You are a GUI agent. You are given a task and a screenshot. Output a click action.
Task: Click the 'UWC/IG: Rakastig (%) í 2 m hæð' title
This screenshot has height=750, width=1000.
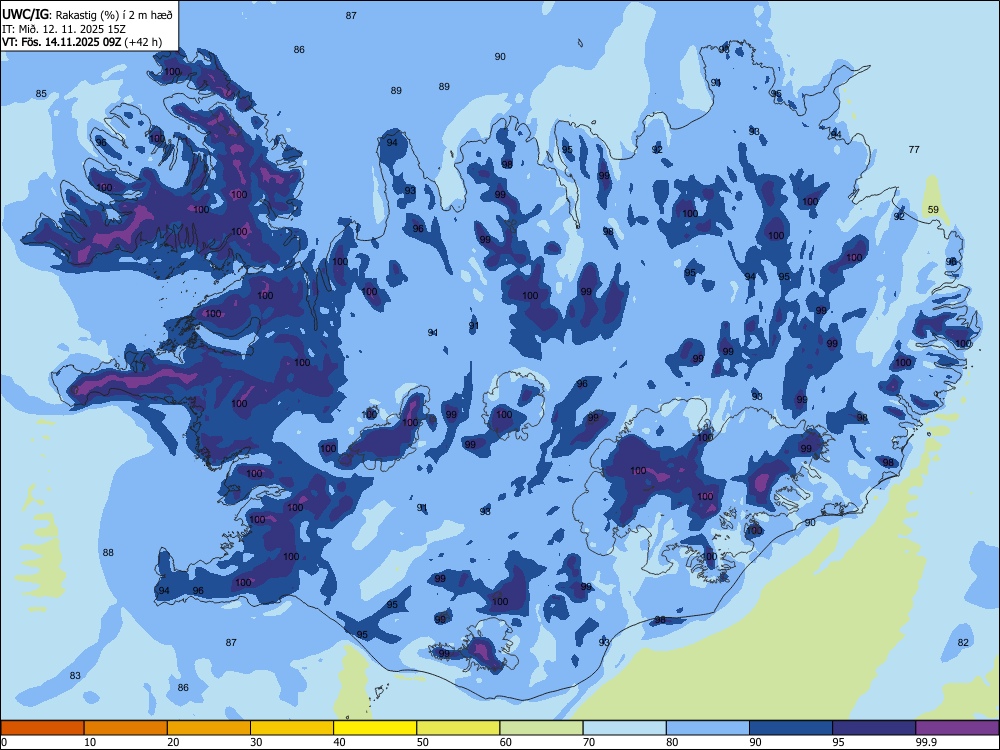pyautogui.click(x=87, y=14)
